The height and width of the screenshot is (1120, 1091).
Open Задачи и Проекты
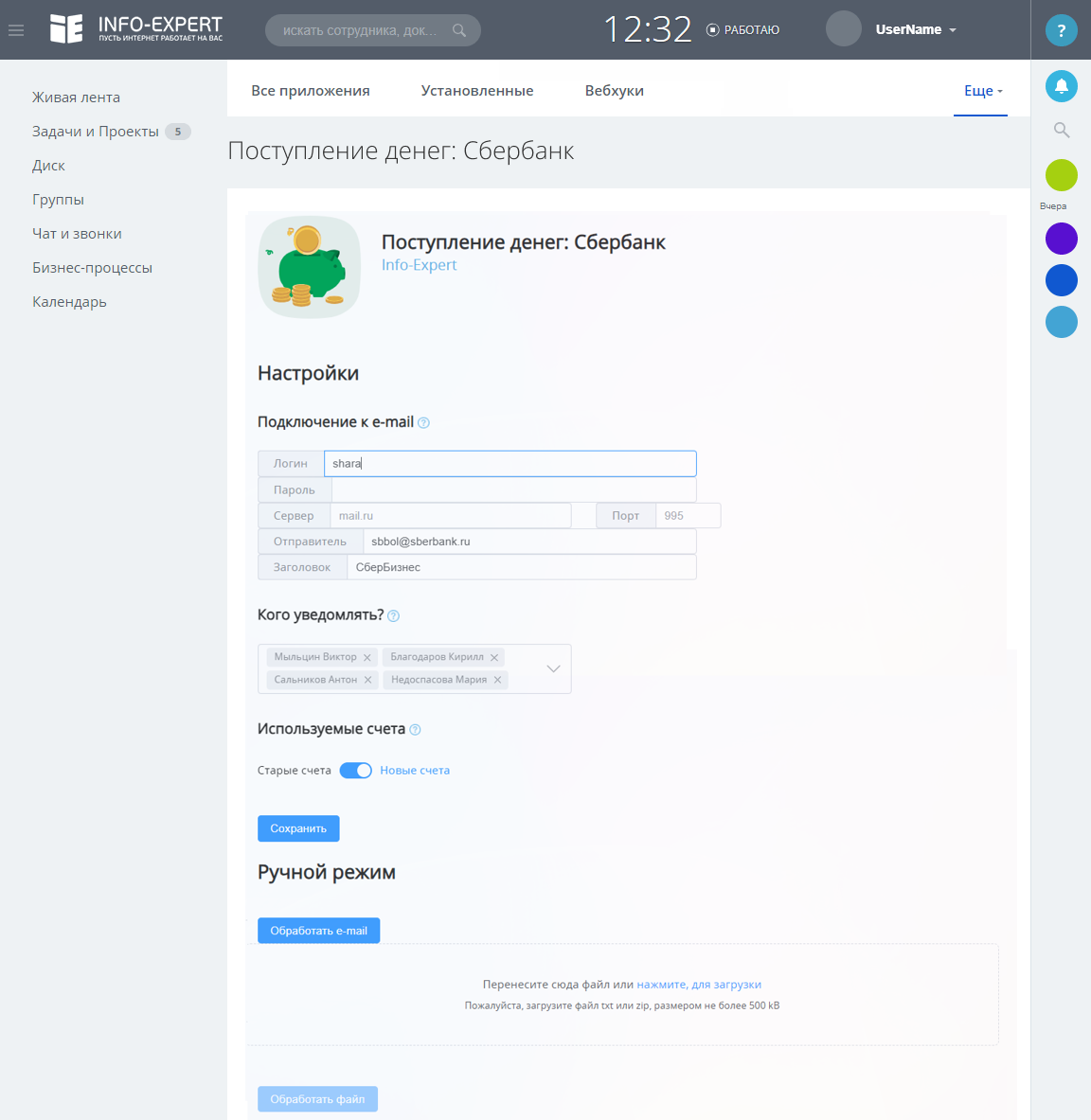click(x=95, y=132)
